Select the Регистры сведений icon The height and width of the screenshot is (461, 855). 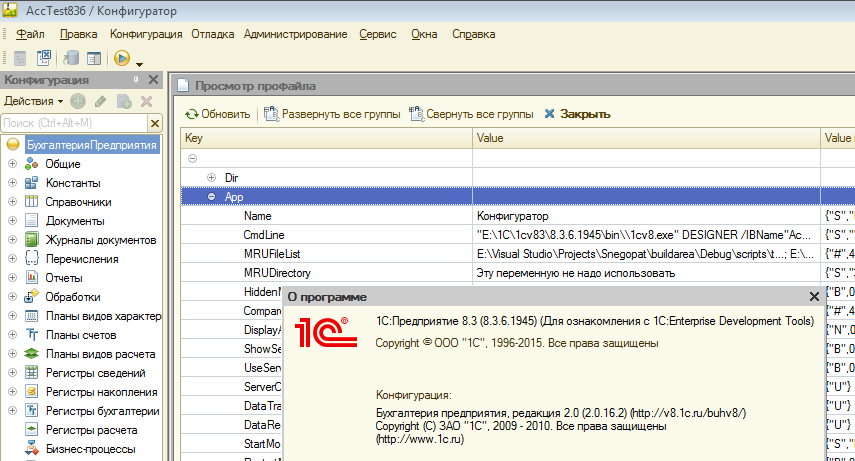pyautogui.click(x=32, y=373)
